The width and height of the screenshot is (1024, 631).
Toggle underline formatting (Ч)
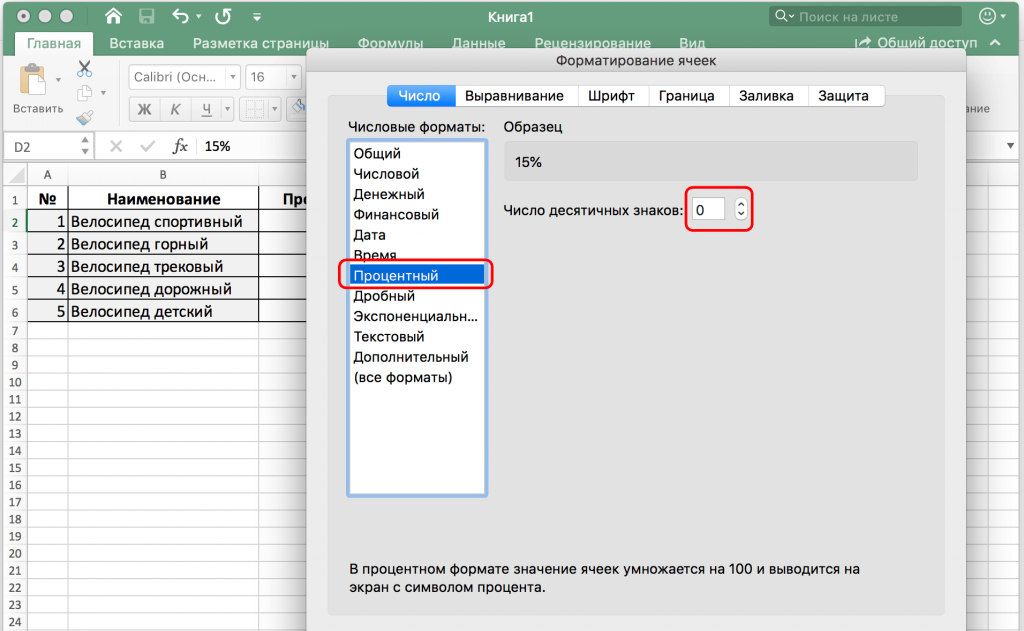click(x=206, y=109)
